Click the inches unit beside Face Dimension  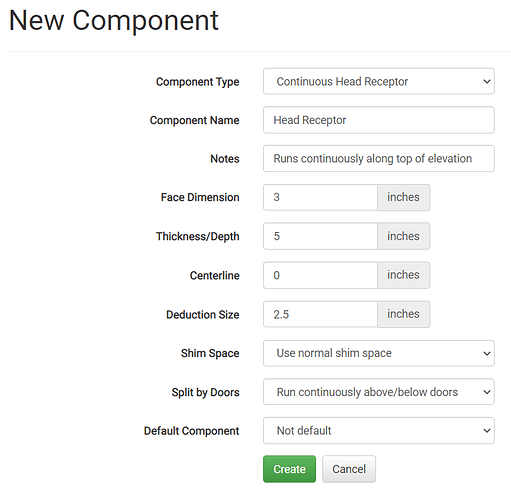point(403,197)
